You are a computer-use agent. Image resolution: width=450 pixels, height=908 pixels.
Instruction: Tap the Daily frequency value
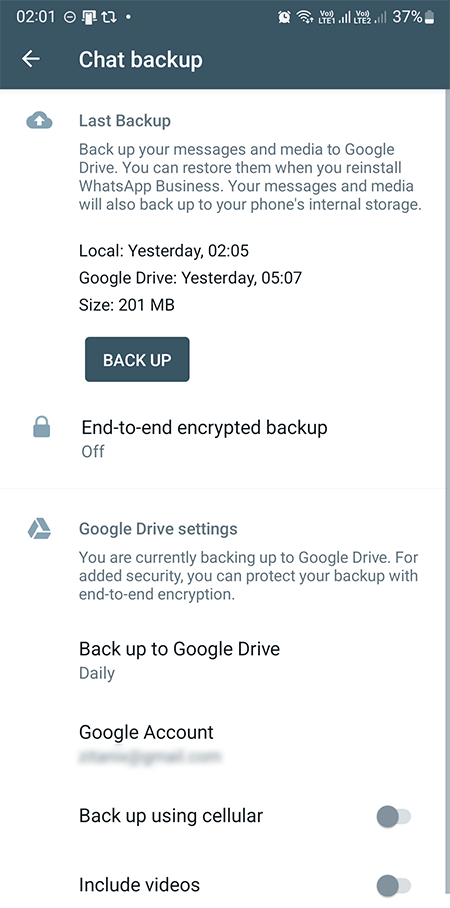pos(97,673)
